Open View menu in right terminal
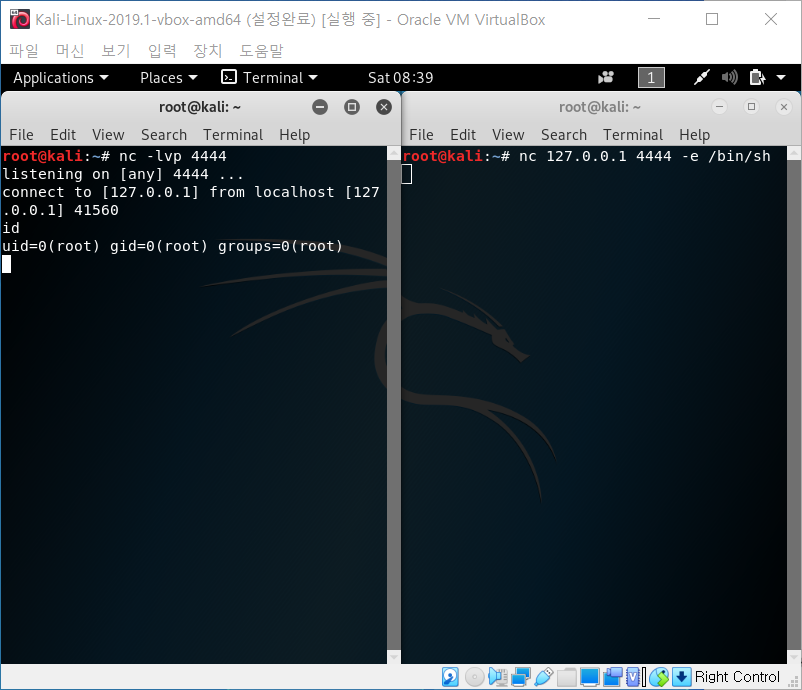 pos(508,135)
